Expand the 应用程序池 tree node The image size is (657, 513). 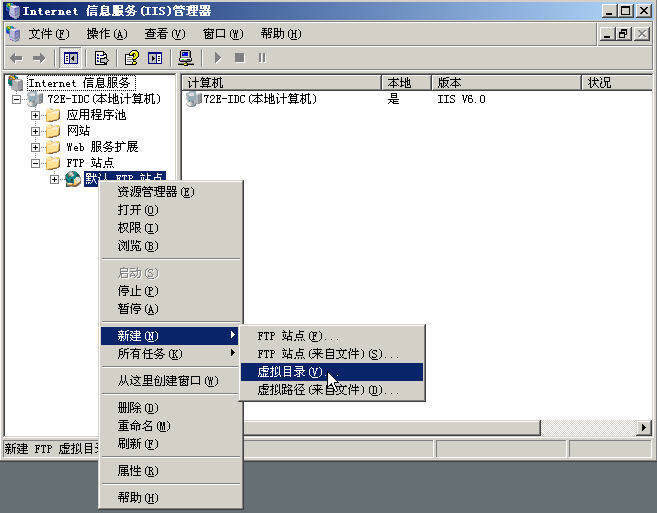[36, 115]
